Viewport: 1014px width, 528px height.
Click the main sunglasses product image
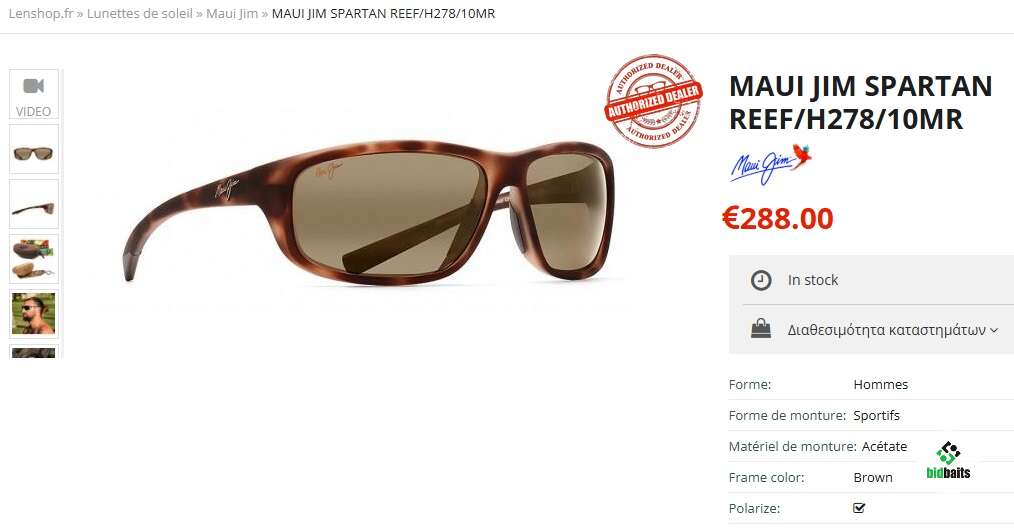tap(369, 210)
